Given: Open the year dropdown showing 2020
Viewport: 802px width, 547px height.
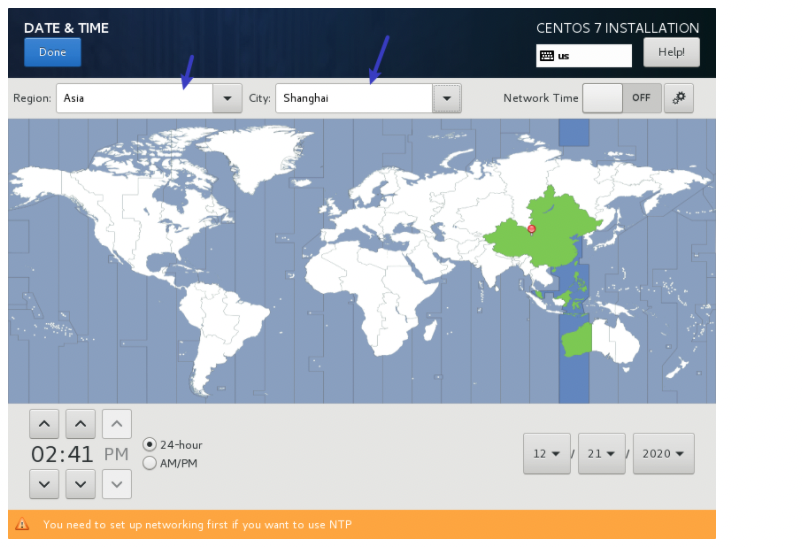Looking at the screenshot, I should [663, 453].
